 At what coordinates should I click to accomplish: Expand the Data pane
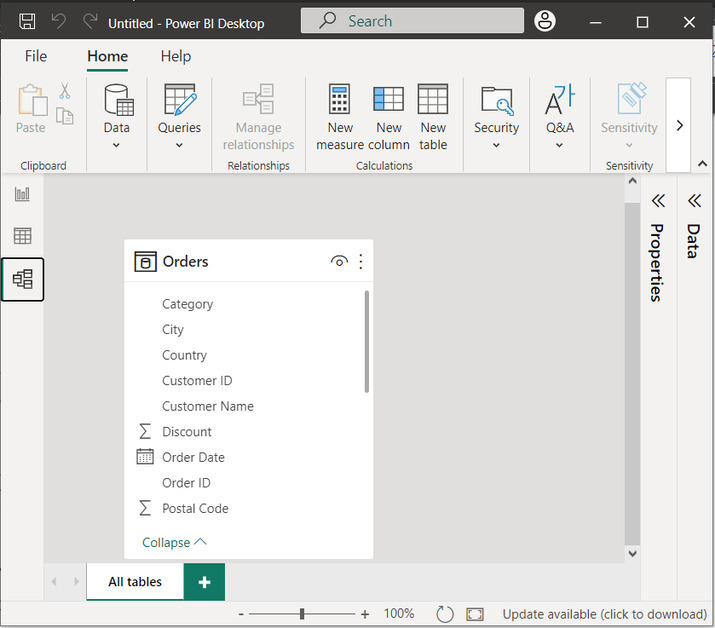click(694, 201)
